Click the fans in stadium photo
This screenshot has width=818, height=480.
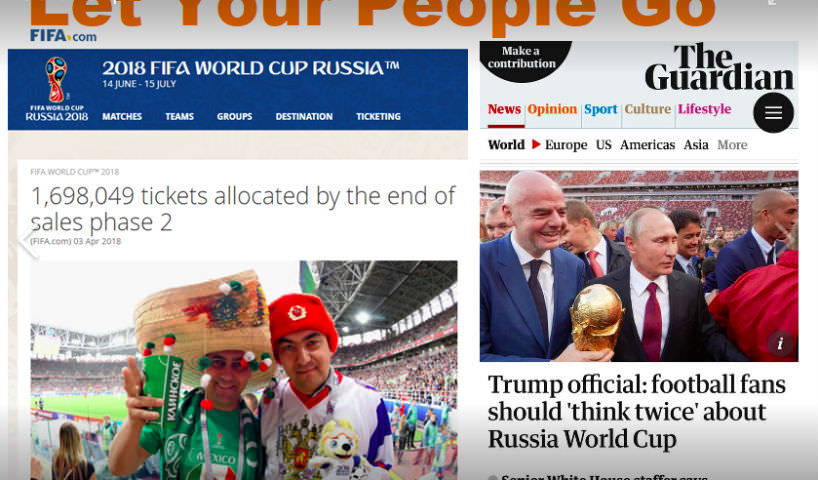point(244,370)
